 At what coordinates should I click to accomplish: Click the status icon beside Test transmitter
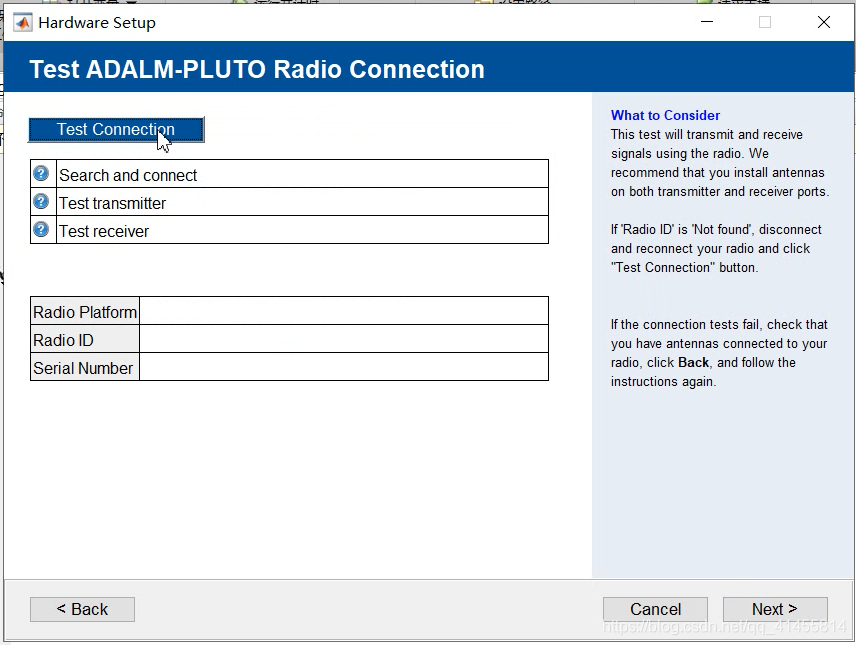coord(41,201)
